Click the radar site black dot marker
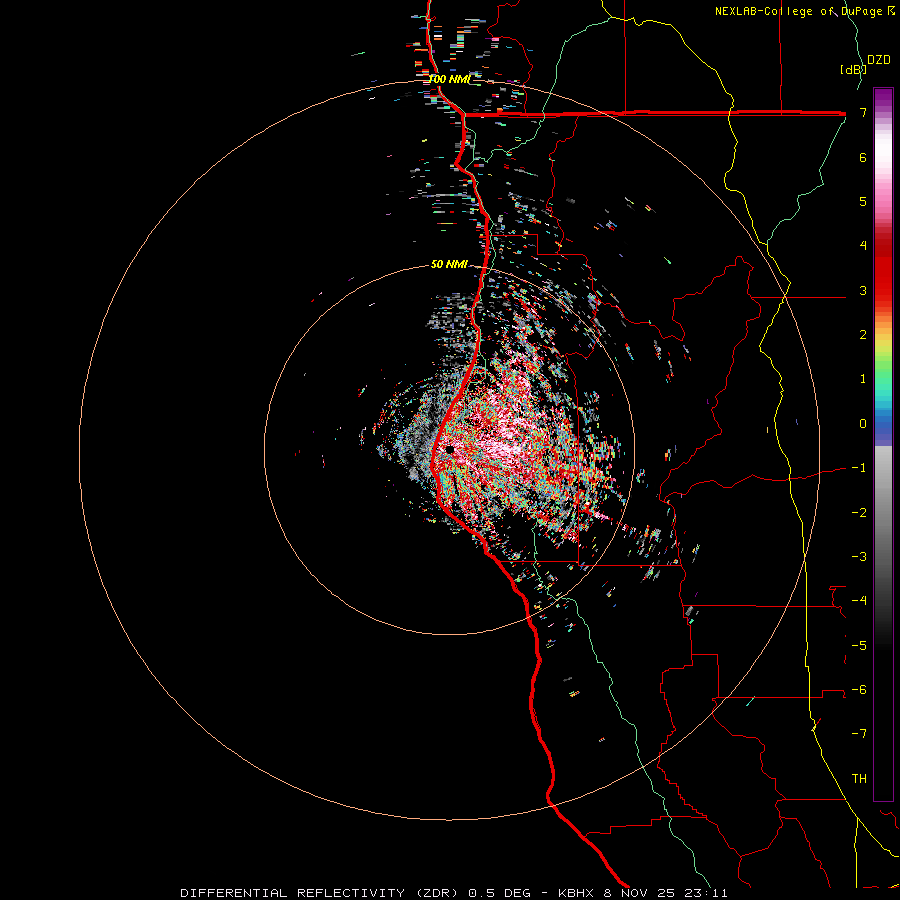The width and height of the screenshot is (900, 900). coord(449,449)
